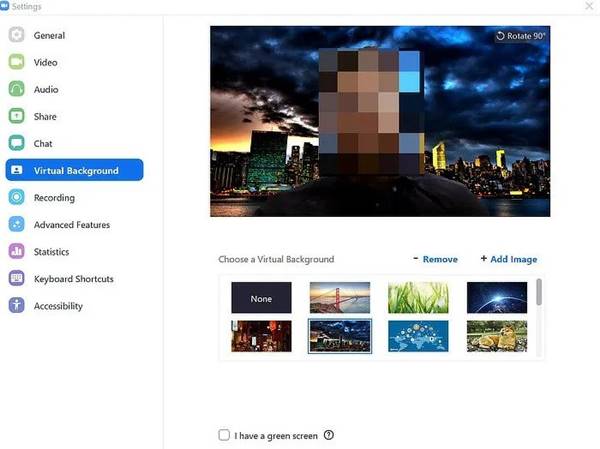Pick the green grass background thumbnail

[x=418, y=298]
